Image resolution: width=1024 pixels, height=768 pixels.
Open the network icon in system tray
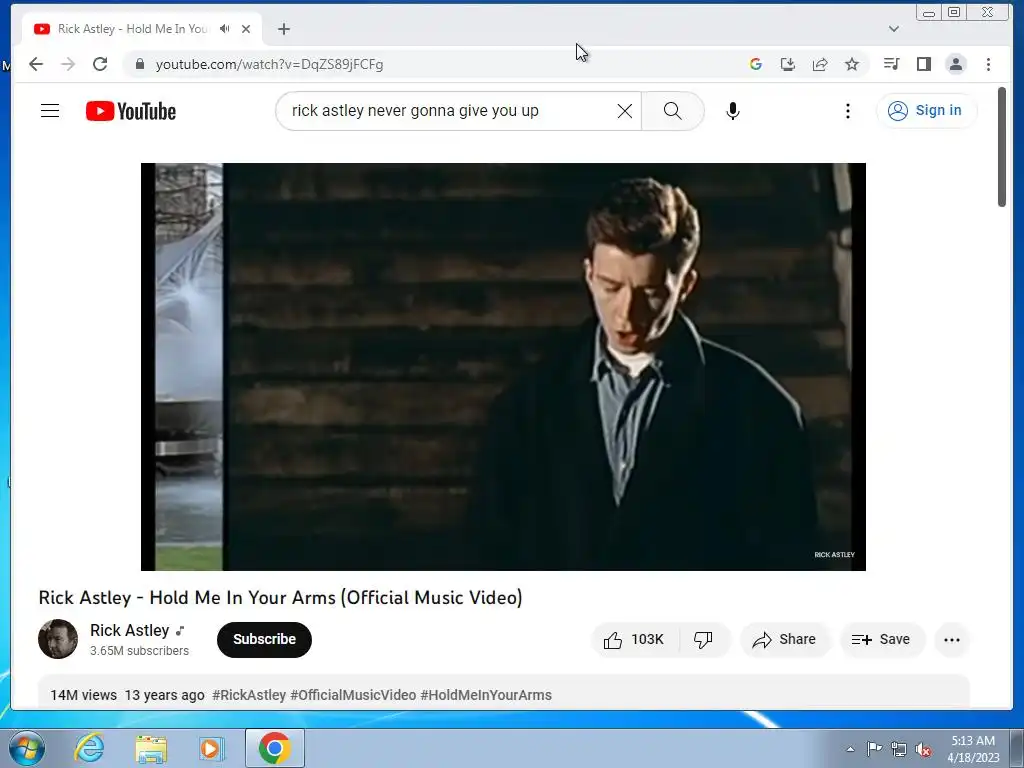coord(899,749)
